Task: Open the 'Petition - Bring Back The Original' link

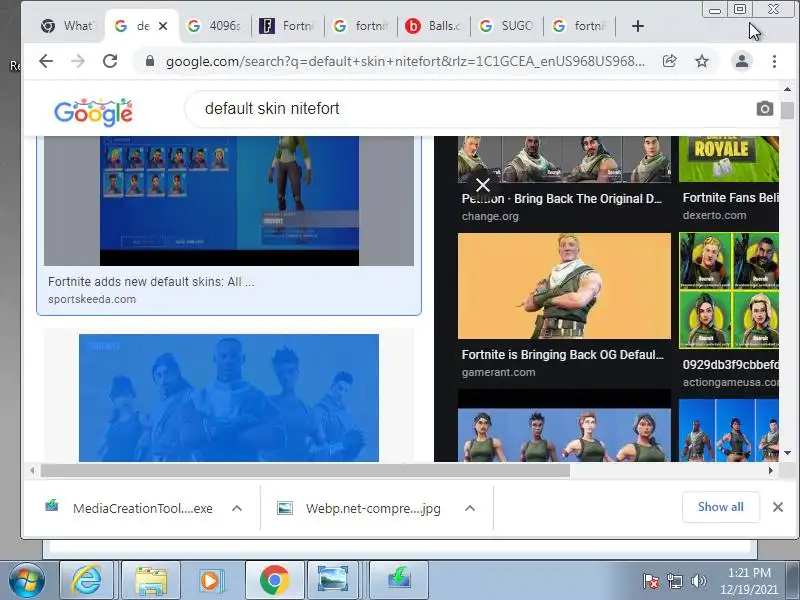Action: (x=562, y=198)
